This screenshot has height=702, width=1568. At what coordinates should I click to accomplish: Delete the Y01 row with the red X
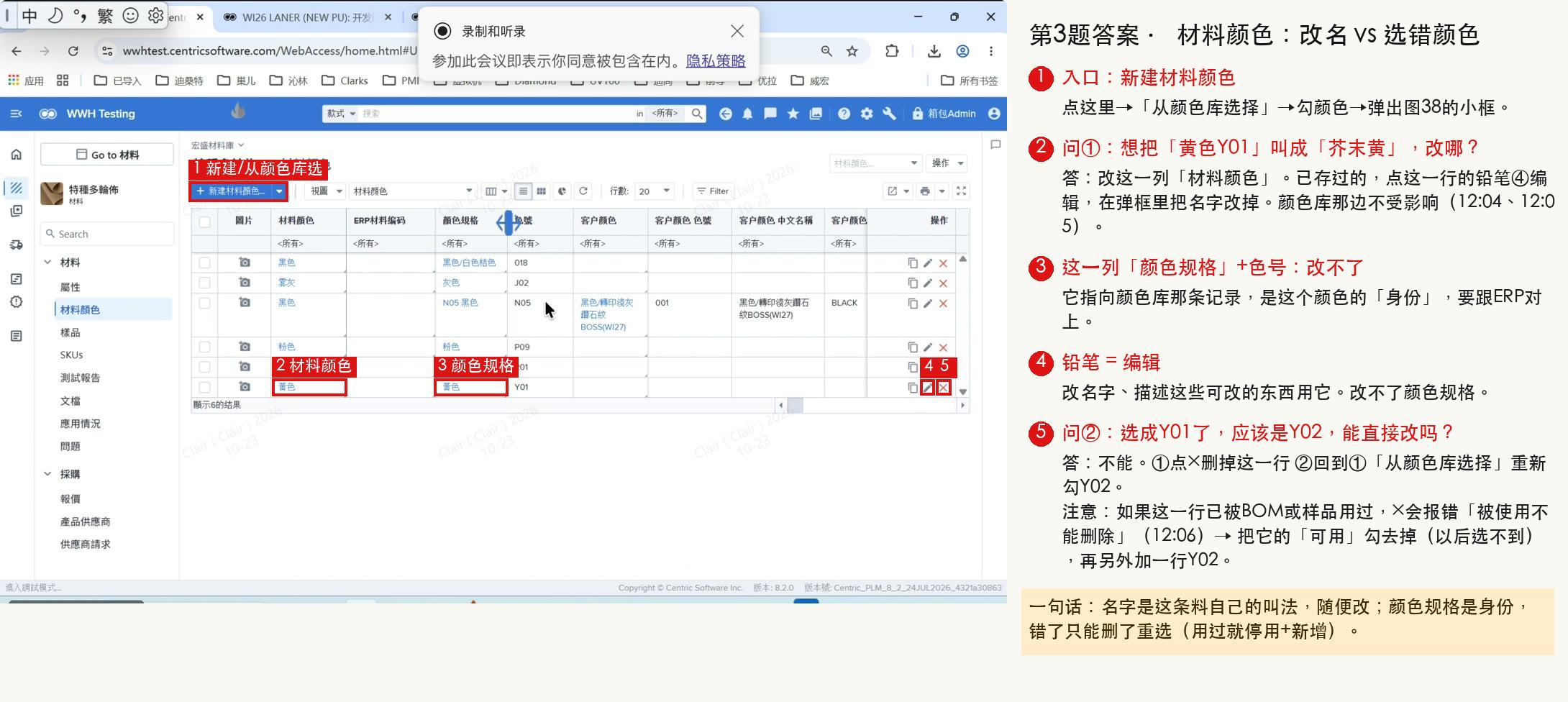point(943,388)
